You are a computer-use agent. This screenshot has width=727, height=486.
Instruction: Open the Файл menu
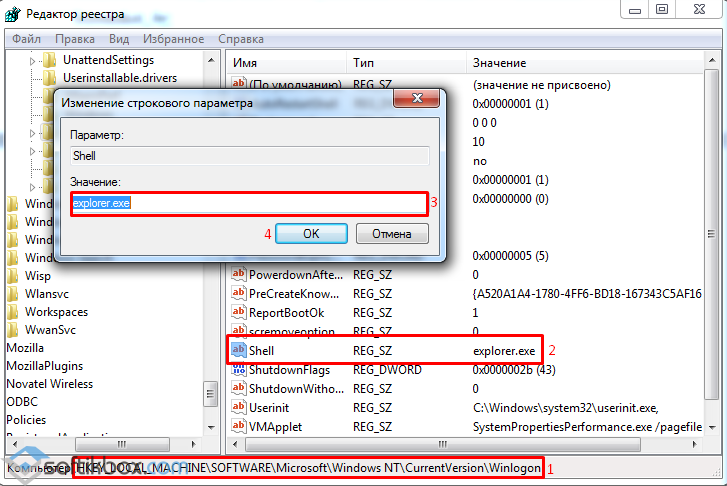pos(27,38)
